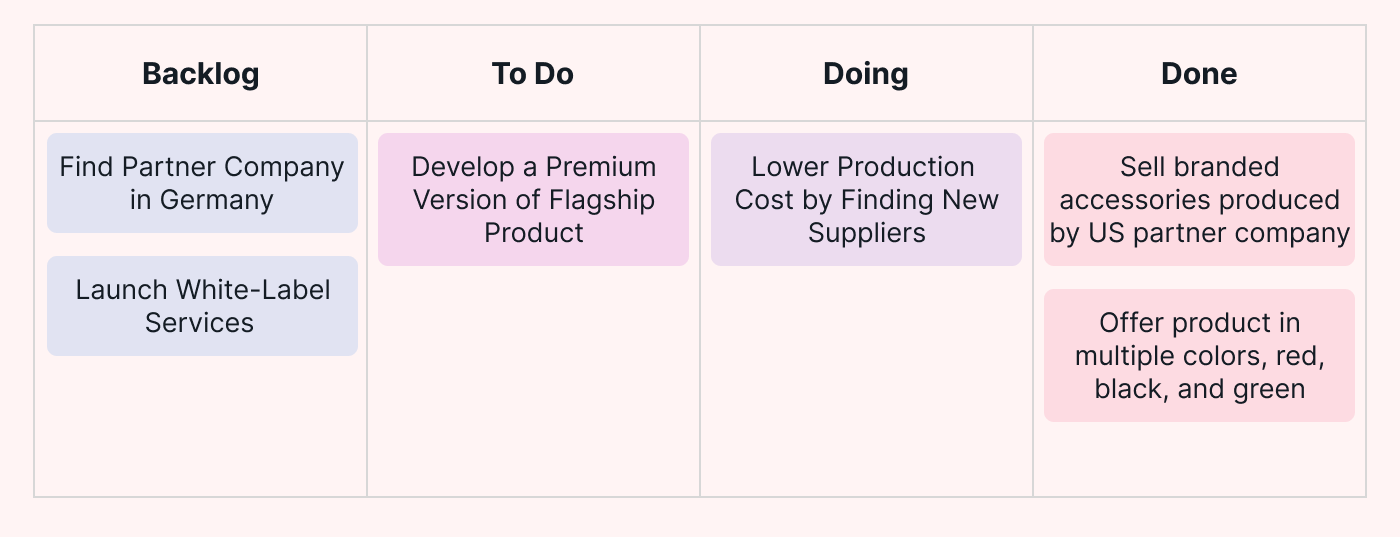Open the Develop a Premium Version card

point(533,199)
